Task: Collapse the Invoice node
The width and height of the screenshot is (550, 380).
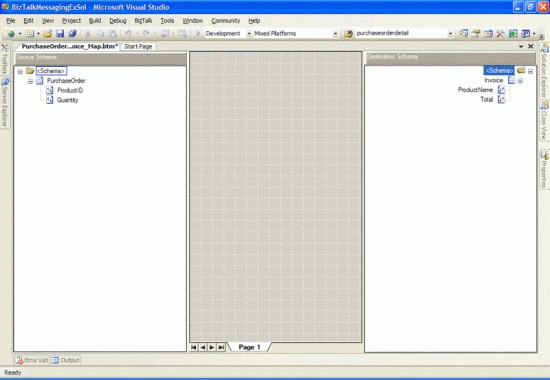Action: coord(520,81)
